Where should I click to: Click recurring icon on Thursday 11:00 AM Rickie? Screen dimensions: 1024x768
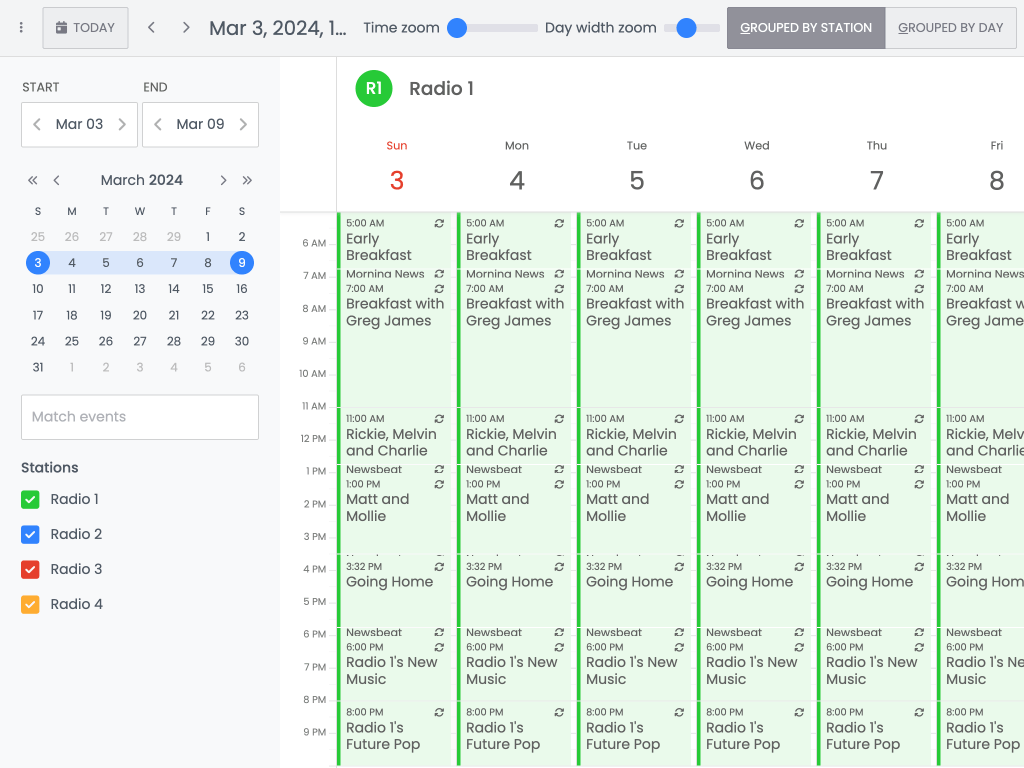(919, 419)
